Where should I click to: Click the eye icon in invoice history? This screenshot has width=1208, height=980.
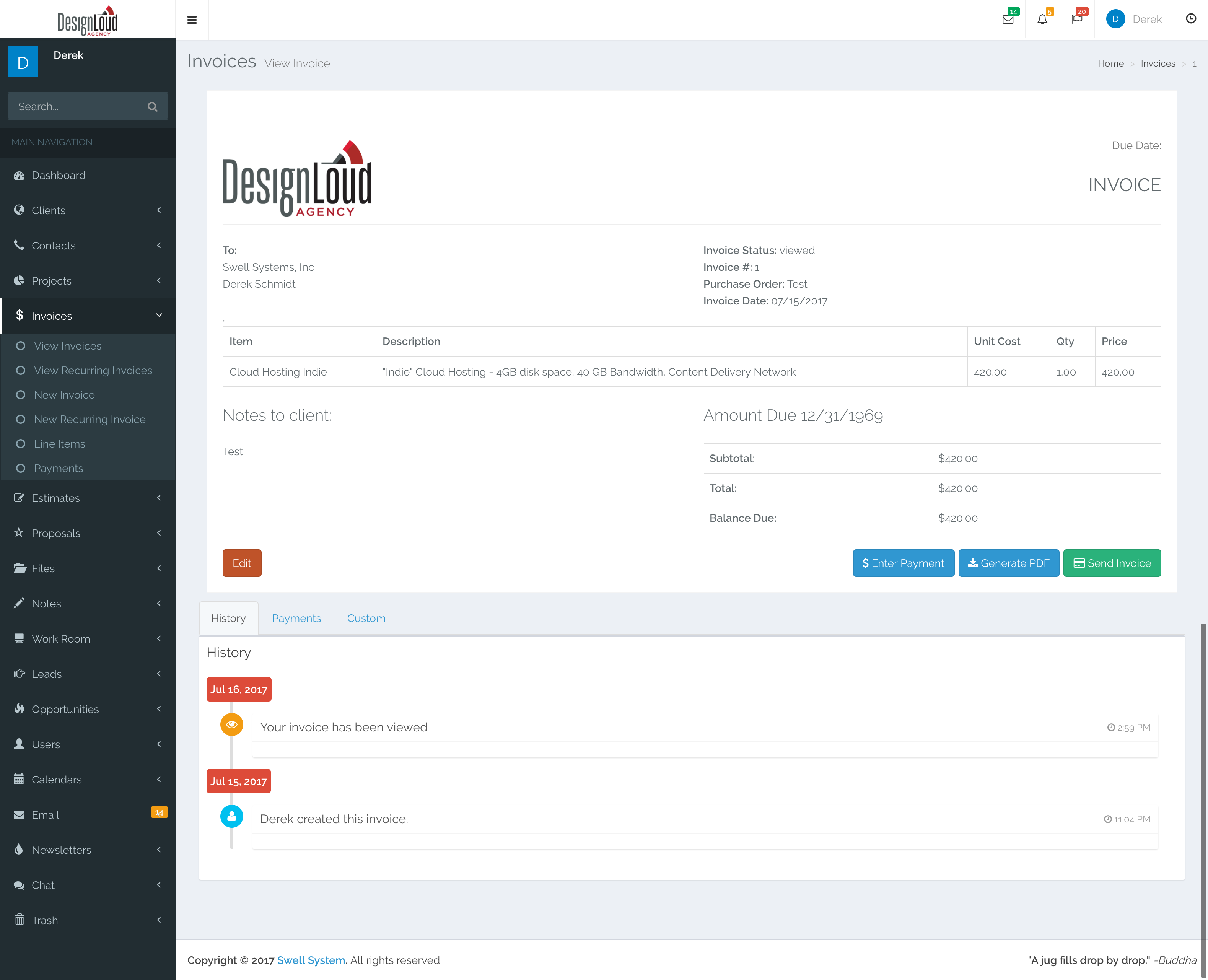click(231, 724)
